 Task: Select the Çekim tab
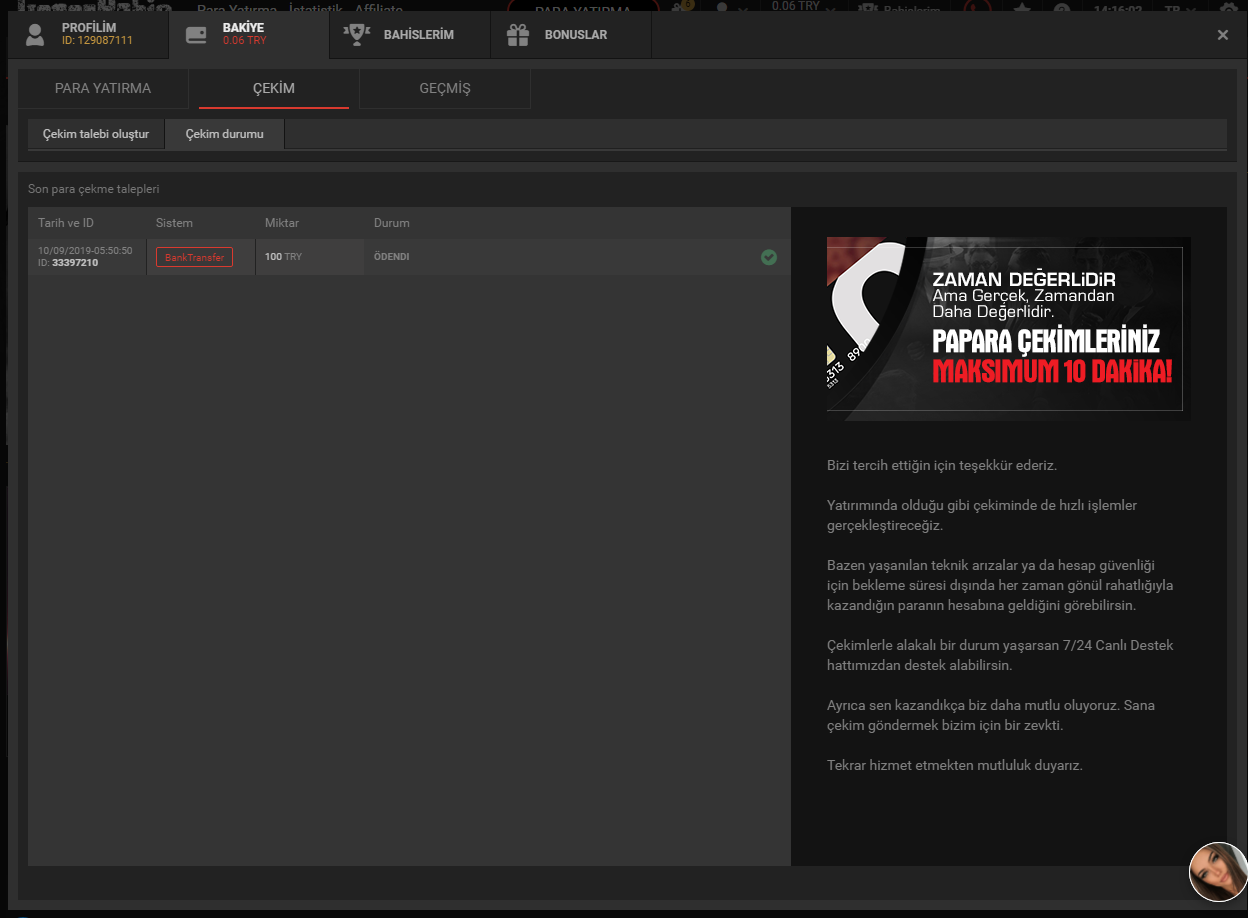tap(273, 89)
